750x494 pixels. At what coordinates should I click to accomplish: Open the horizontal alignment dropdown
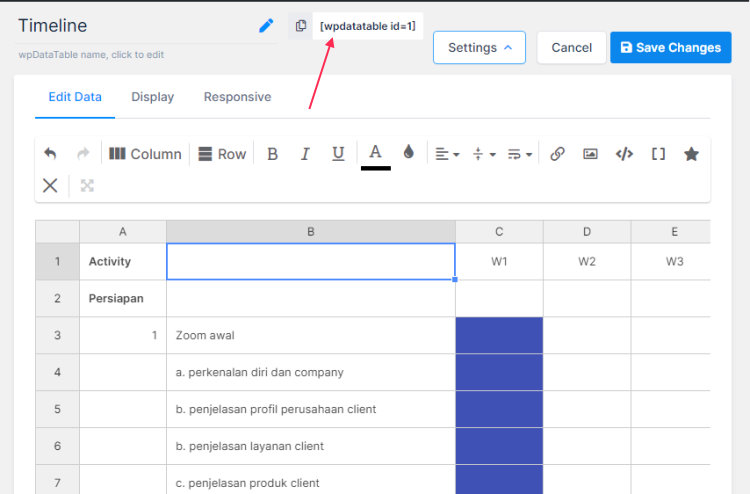[447, 154]
